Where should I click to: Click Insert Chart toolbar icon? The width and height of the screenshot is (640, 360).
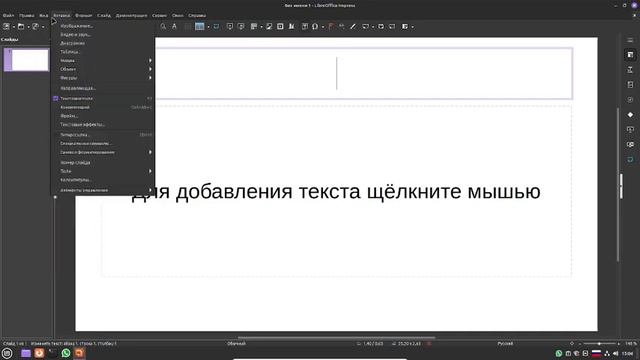point(291,27)
